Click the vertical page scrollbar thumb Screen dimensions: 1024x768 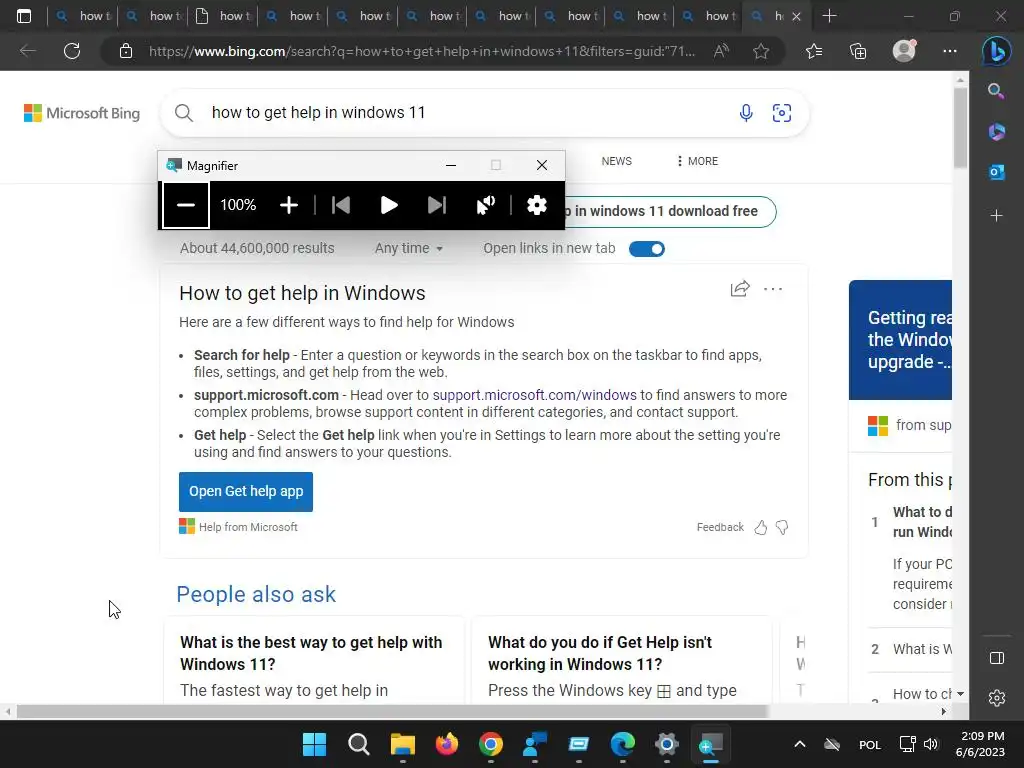point(960,128)
